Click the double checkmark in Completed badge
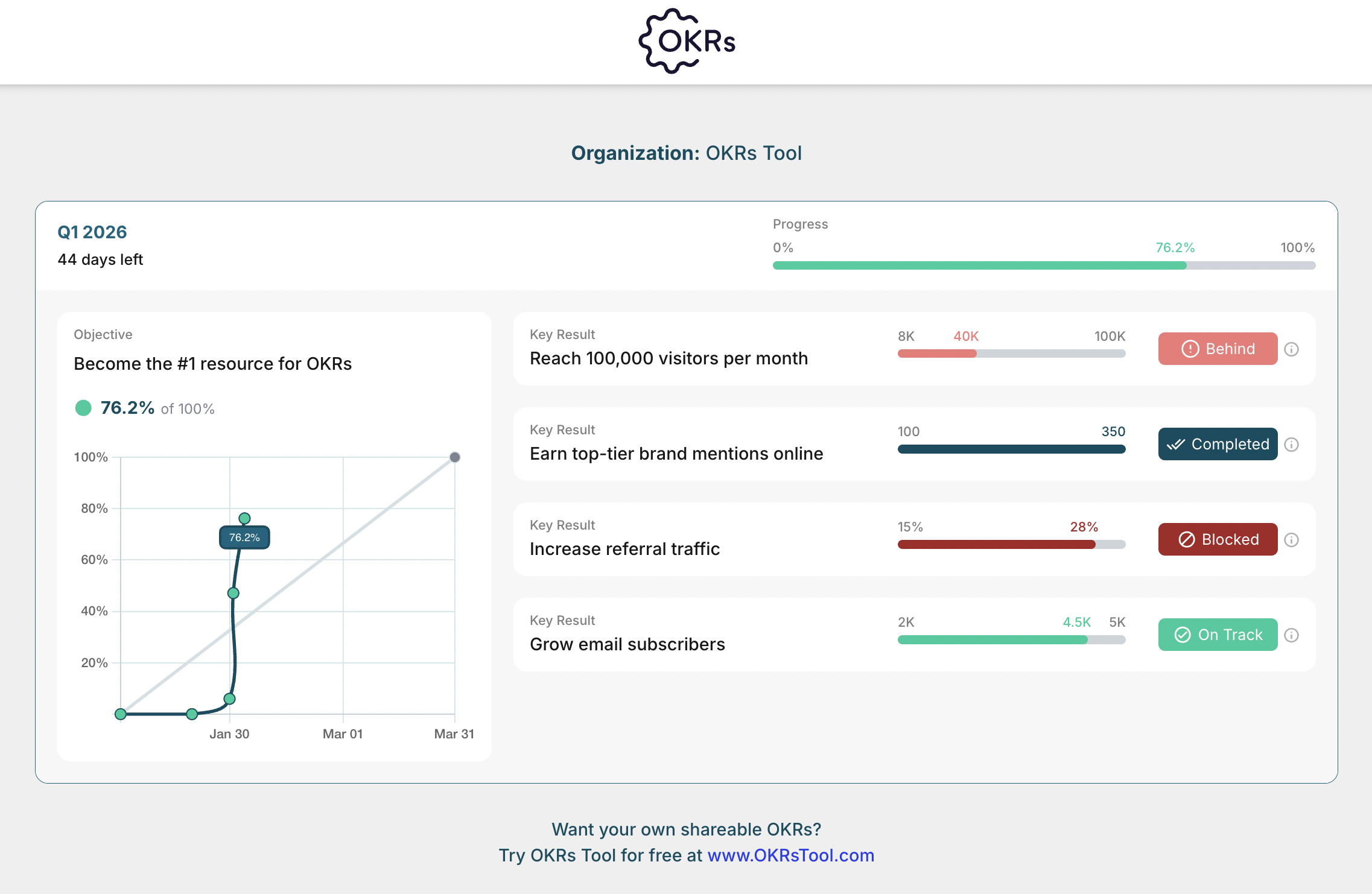The width and height of the screenshot is (1372, 894). click(x=1175, y=444)
